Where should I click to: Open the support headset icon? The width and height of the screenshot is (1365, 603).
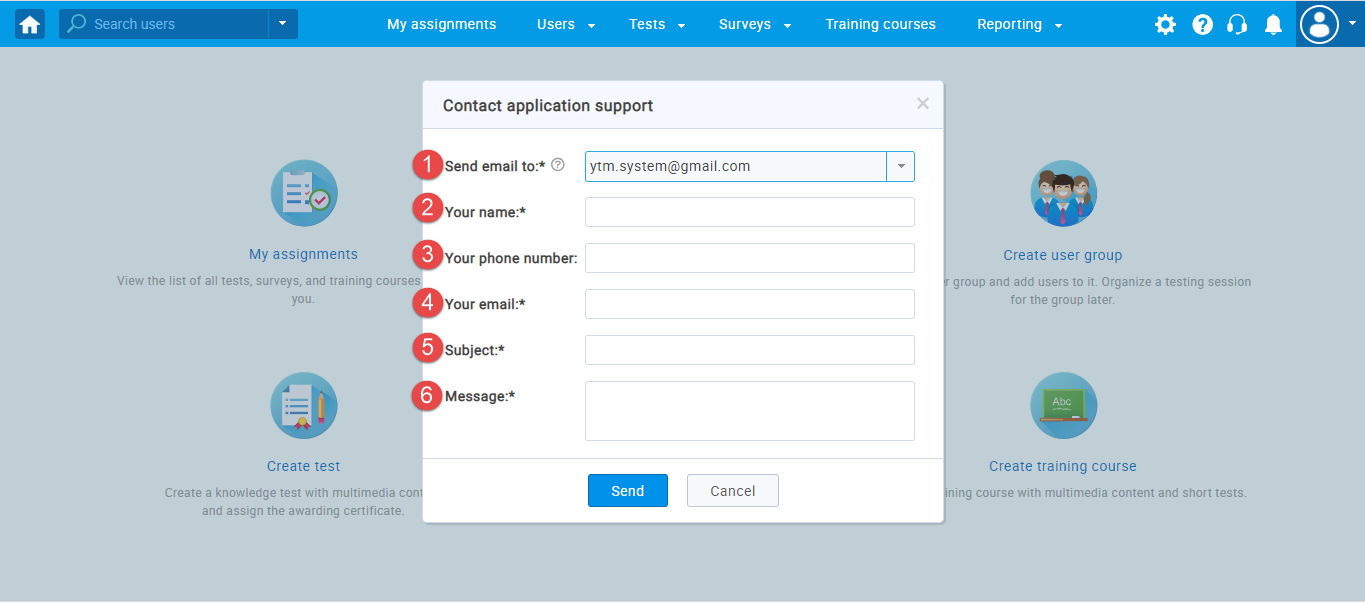1237,25
